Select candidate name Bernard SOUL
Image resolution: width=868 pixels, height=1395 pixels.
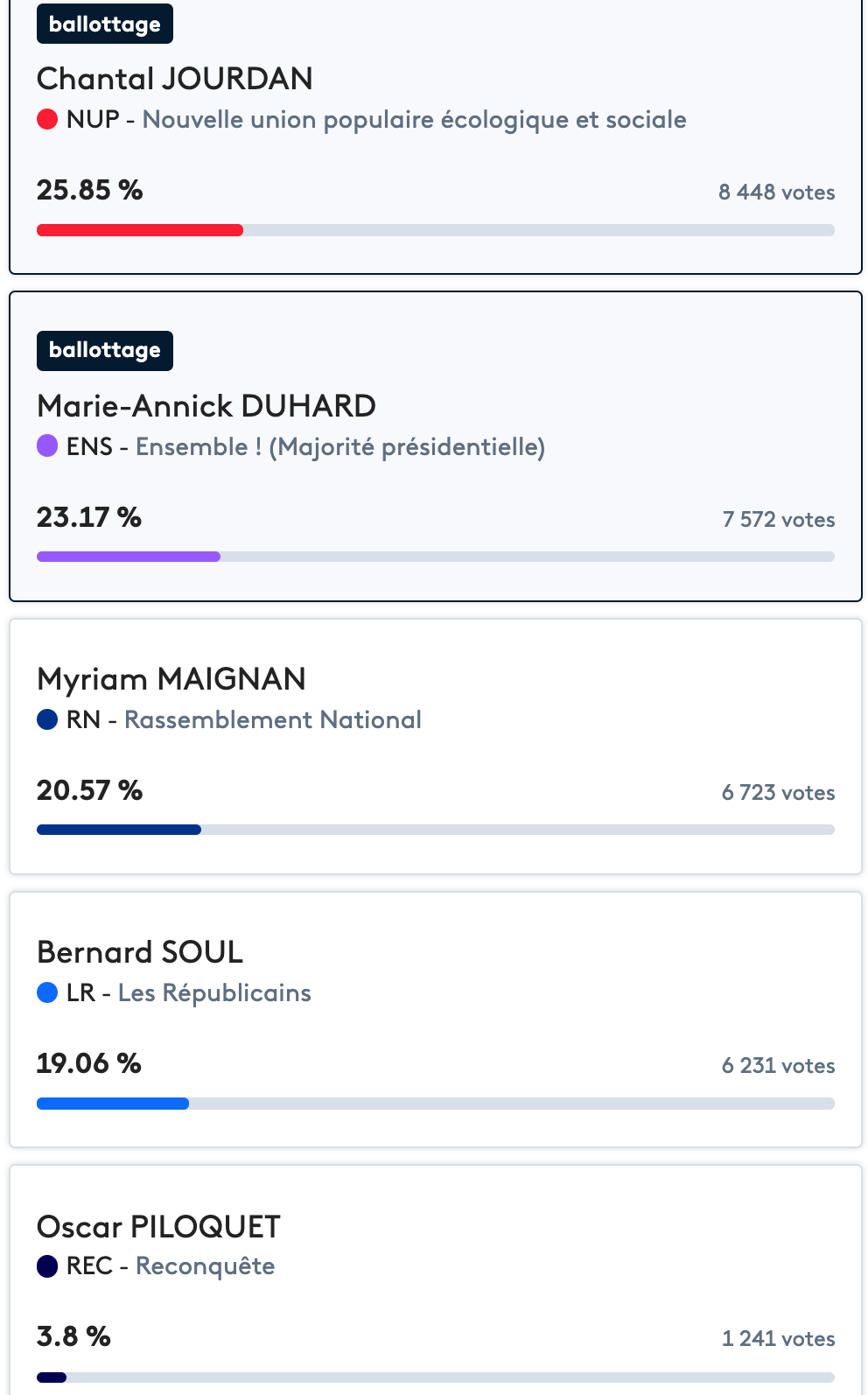[x=140, y=952]
